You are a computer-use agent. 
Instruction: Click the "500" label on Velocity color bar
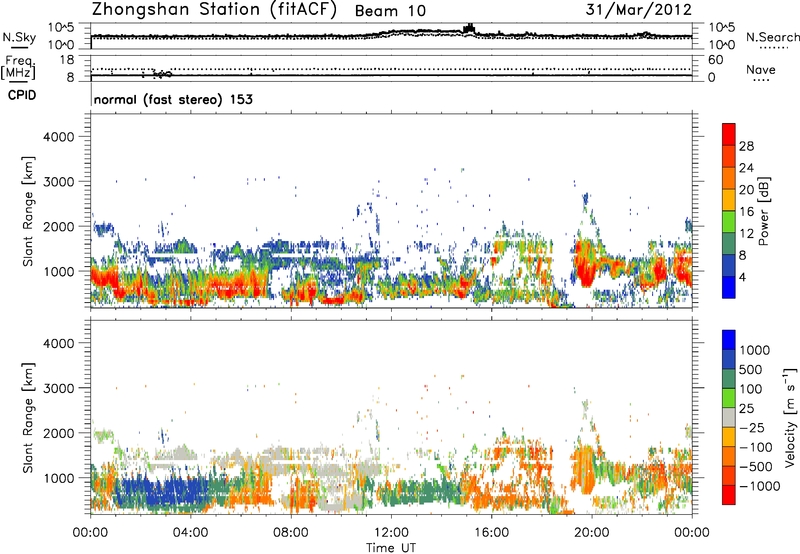751,370
